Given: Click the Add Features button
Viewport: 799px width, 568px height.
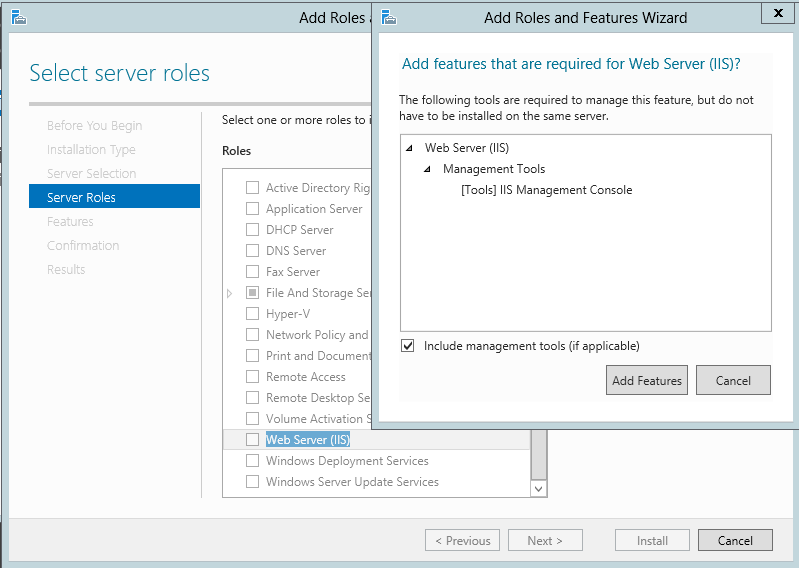Looking at the screenshot, I should coord(647,381).
